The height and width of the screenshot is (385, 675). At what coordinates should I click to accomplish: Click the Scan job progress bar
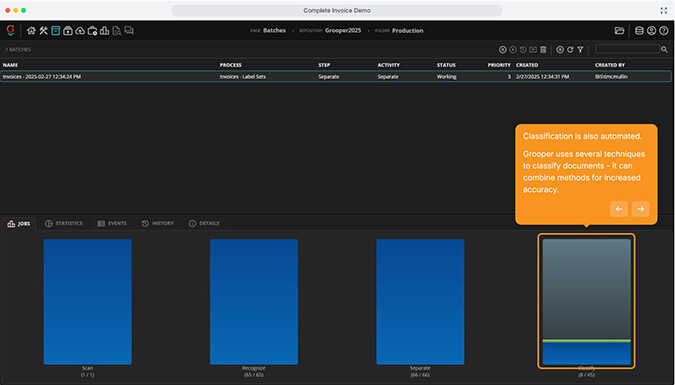click(87, 302)
